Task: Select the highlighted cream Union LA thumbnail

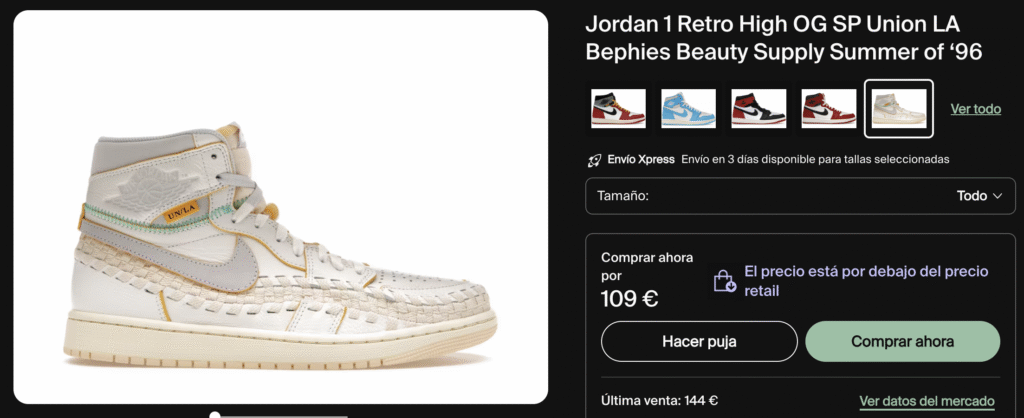Action: pyautogui.click(x=899, y=108)
